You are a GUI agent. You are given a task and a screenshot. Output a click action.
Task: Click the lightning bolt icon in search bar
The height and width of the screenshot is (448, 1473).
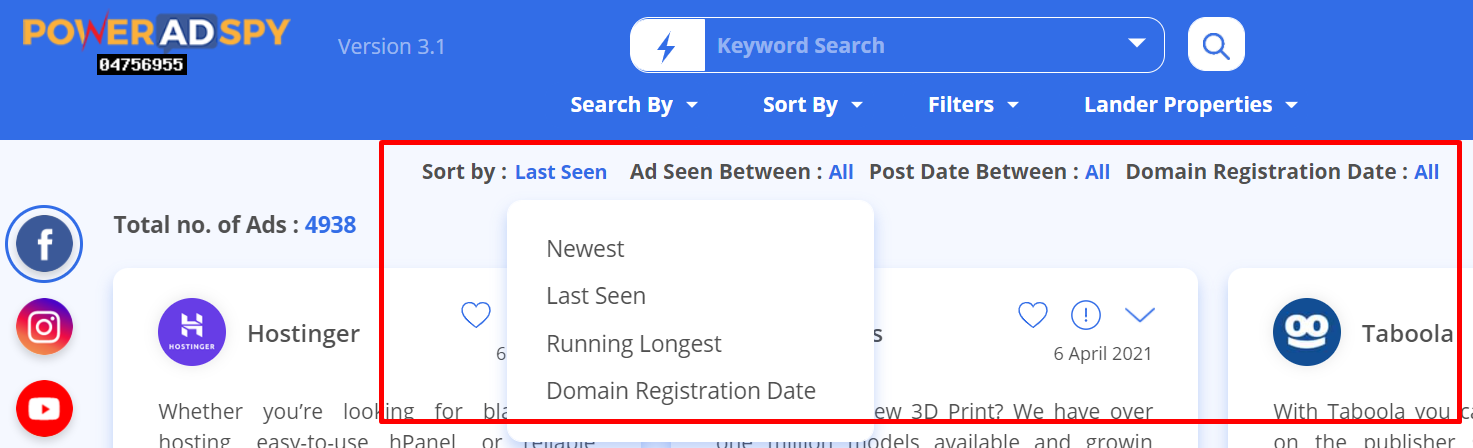[667, 46]
